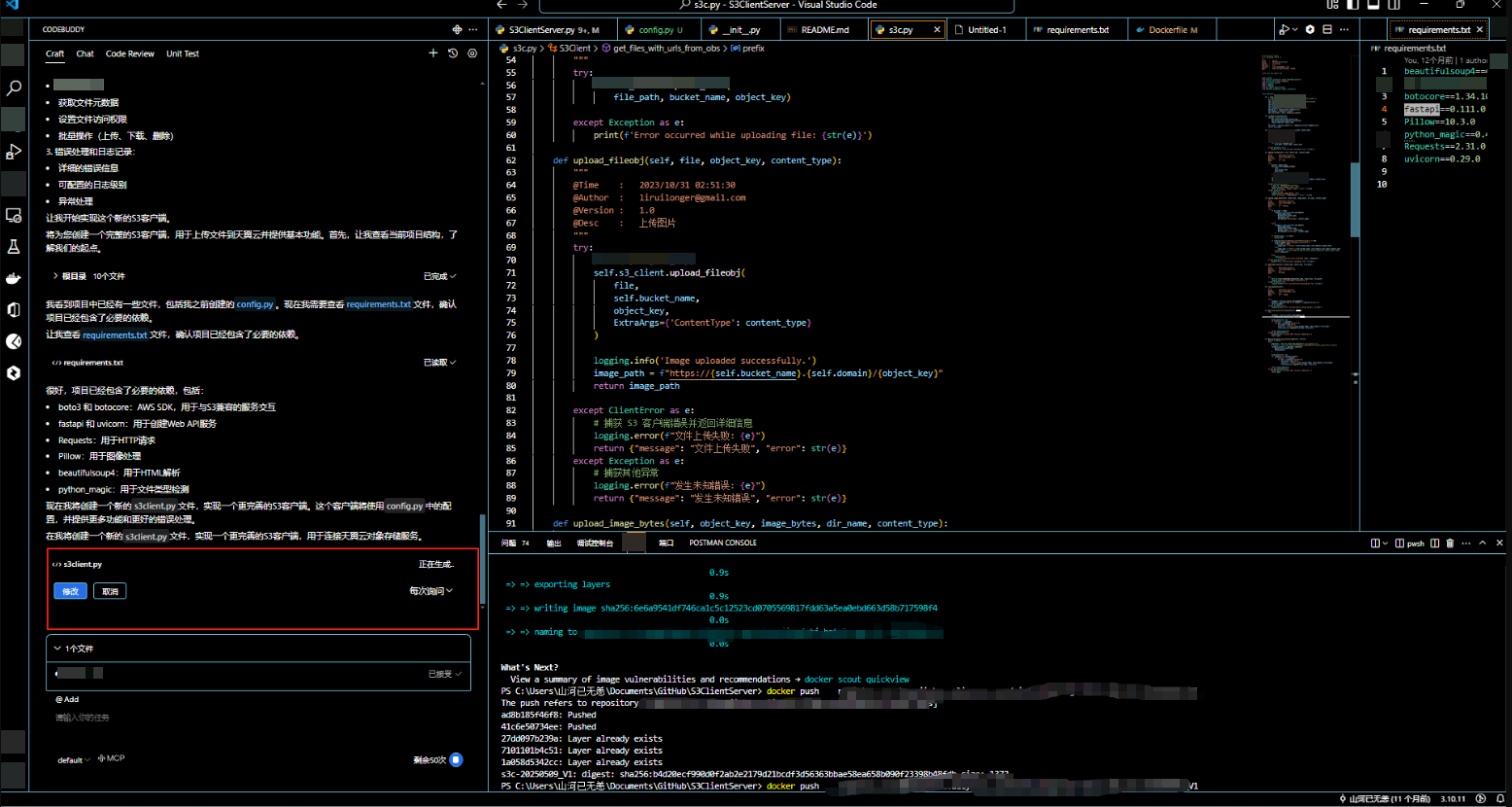Screen dimensions: 1512x807
Task: Open the S3ClientServer.py editor tab
Action: tap(551, 30)
